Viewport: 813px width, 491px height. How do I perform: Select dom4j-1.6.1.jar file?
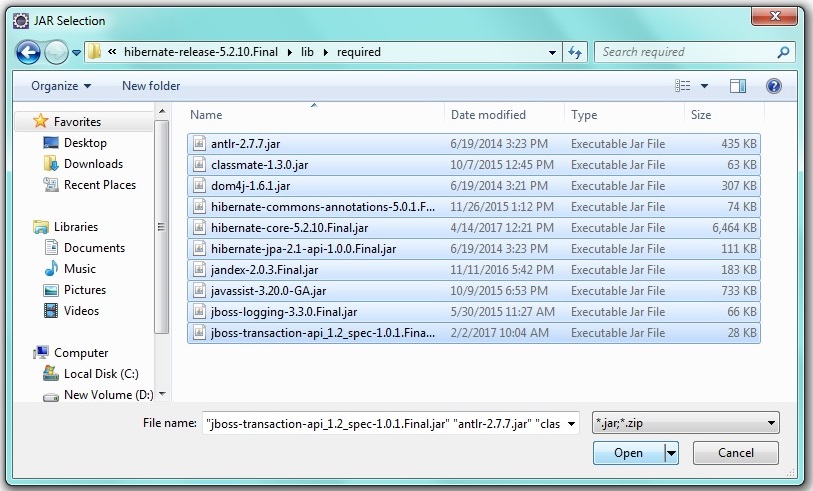[474, 186]
